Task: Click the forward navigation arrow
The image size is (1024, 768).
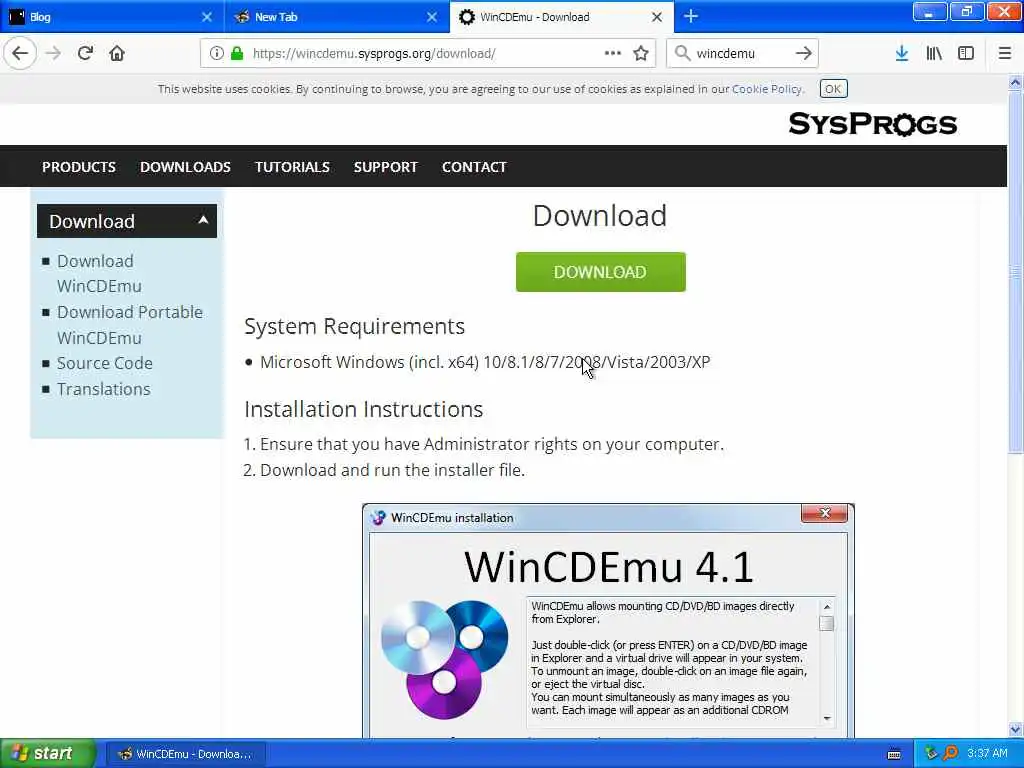Action: pos(54,53)
